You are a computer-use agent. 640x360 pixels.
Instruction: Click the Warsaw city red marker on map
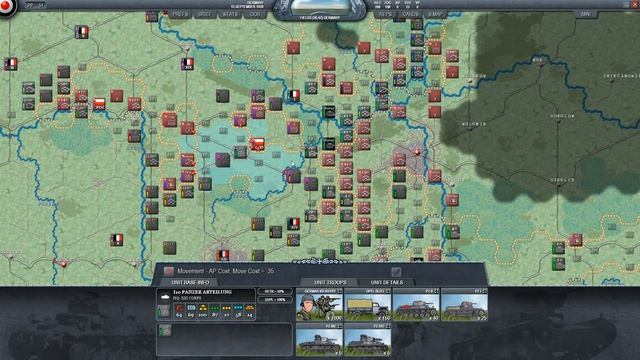(417, 153)
